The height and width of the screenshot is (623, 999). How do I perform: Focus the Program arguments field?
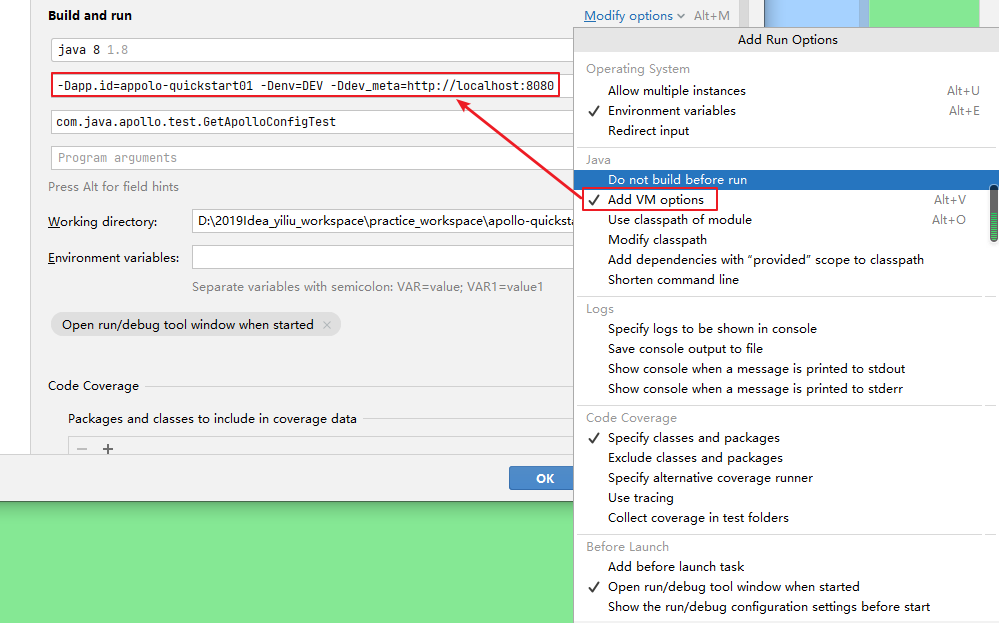click(x=312, y=158)
